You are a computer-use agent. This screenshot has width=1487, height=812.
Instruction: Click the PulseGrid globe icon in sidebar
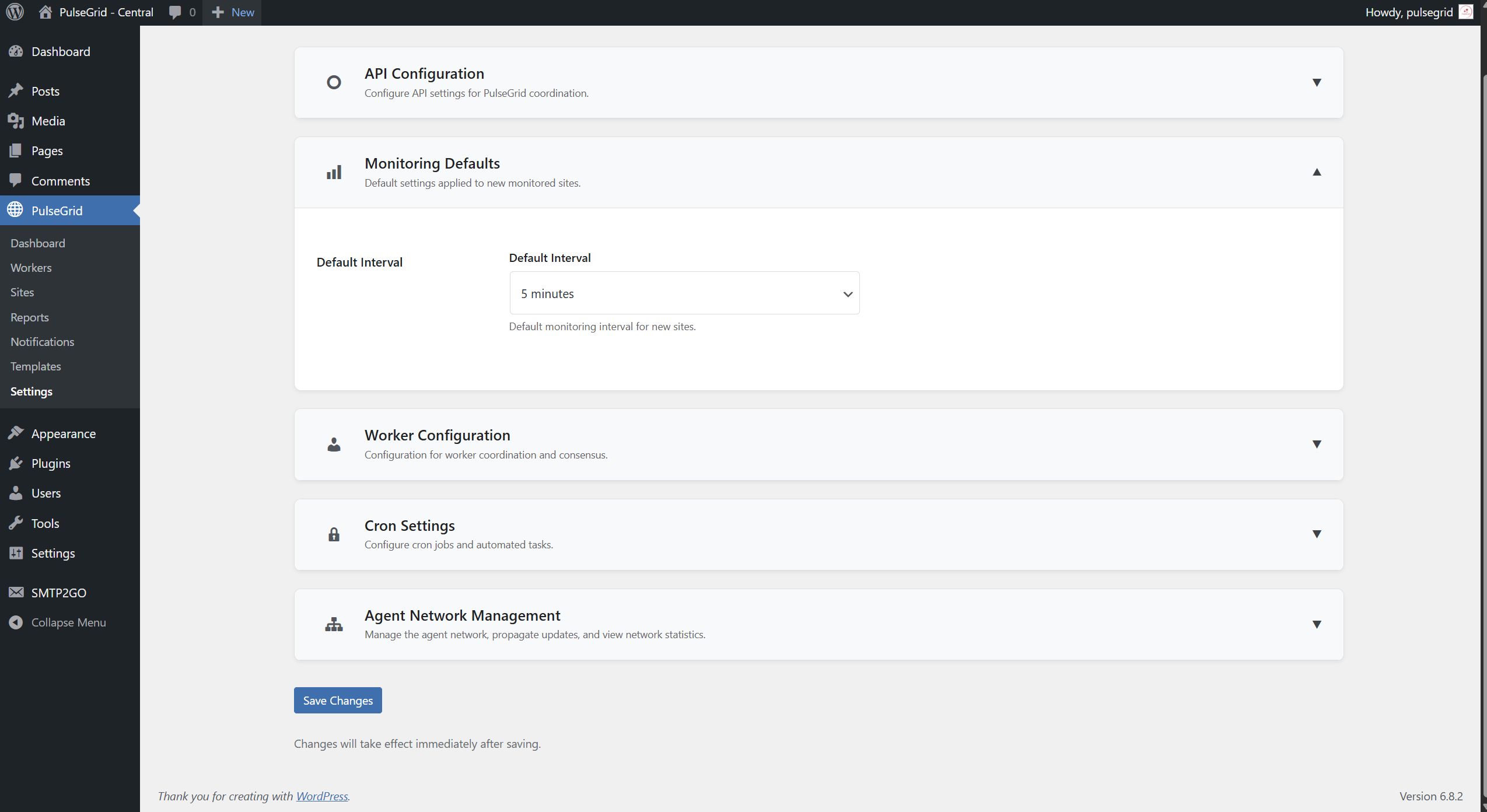15,210
